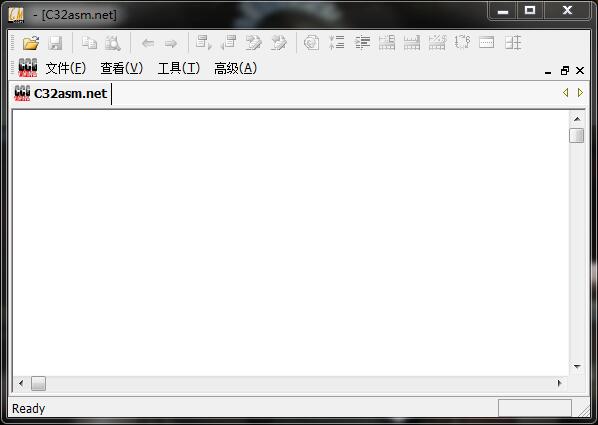Screen dimensions: 598x425
Task: Click the forward arrow toolbar icon
Action: (170, 43)
